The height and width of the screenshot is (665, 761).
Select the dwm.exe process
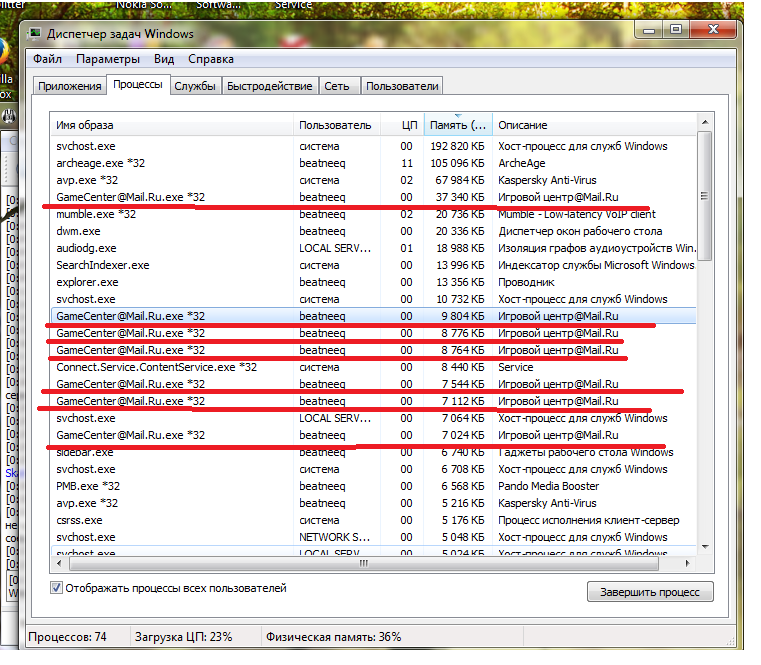point(374,231)
